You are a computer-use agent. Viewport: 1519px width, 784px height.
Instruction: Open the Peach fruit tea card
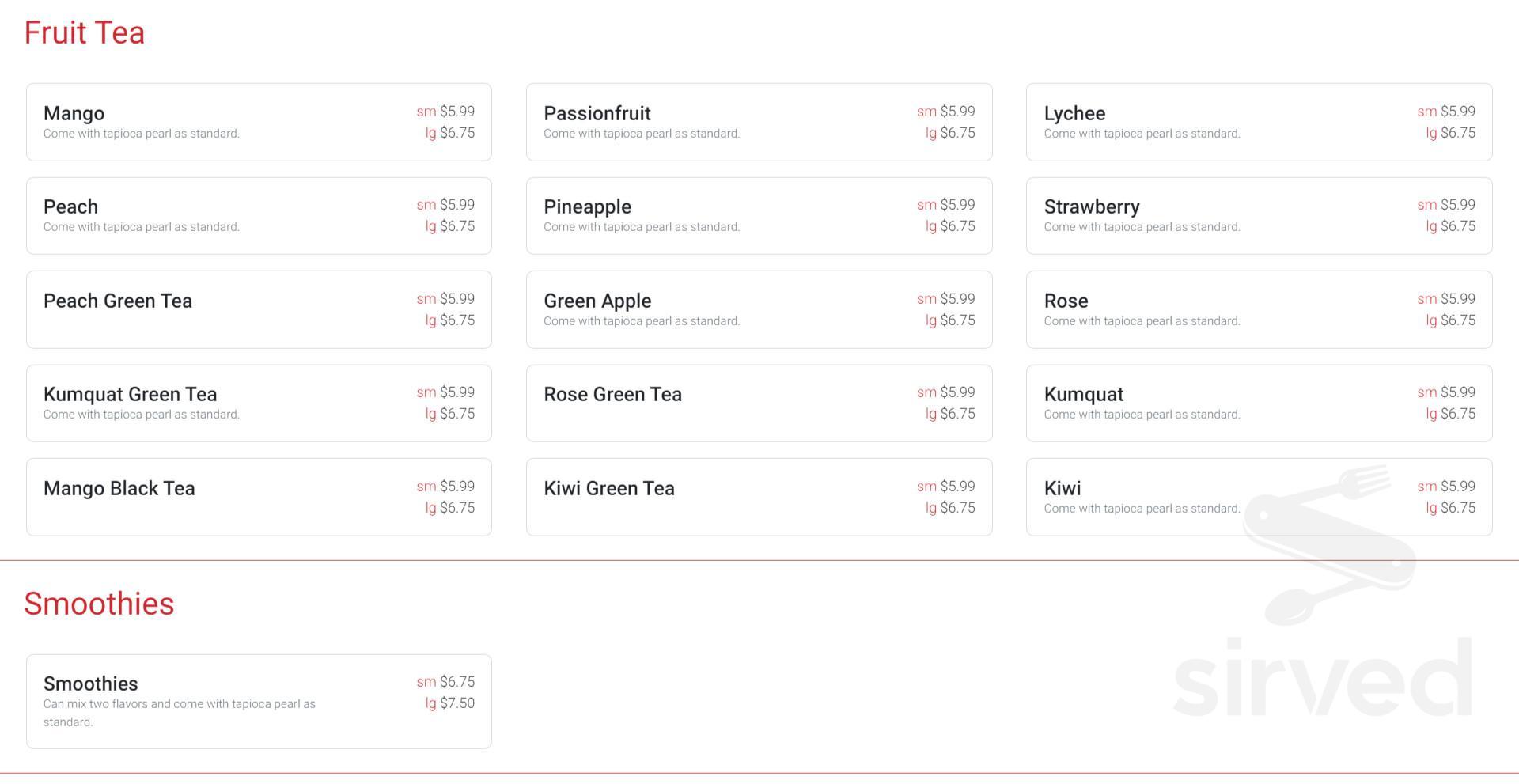point(259,216)
